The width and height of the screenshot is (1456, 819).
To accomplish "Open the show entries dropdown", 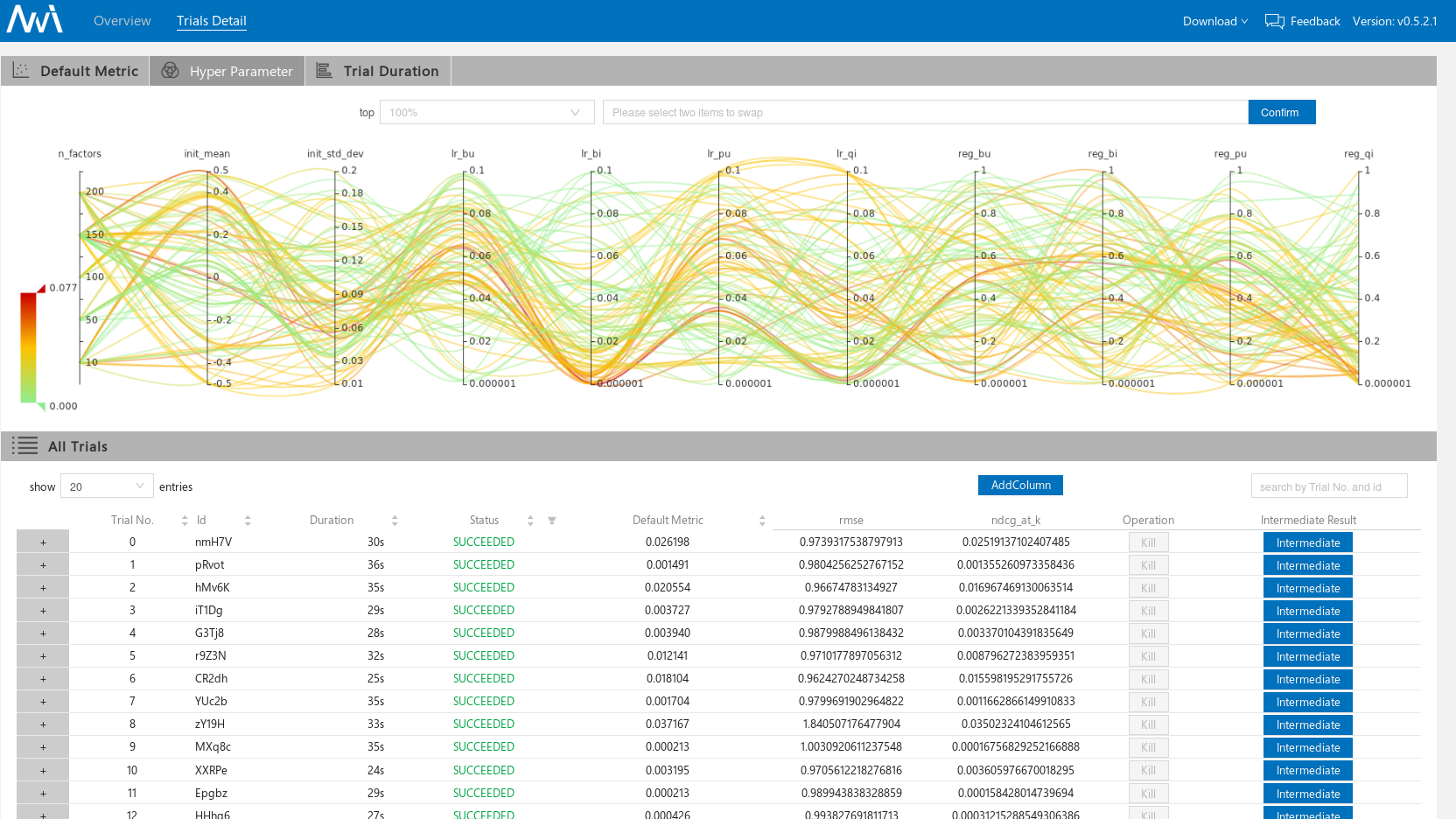I will click(x=107, y=486).
